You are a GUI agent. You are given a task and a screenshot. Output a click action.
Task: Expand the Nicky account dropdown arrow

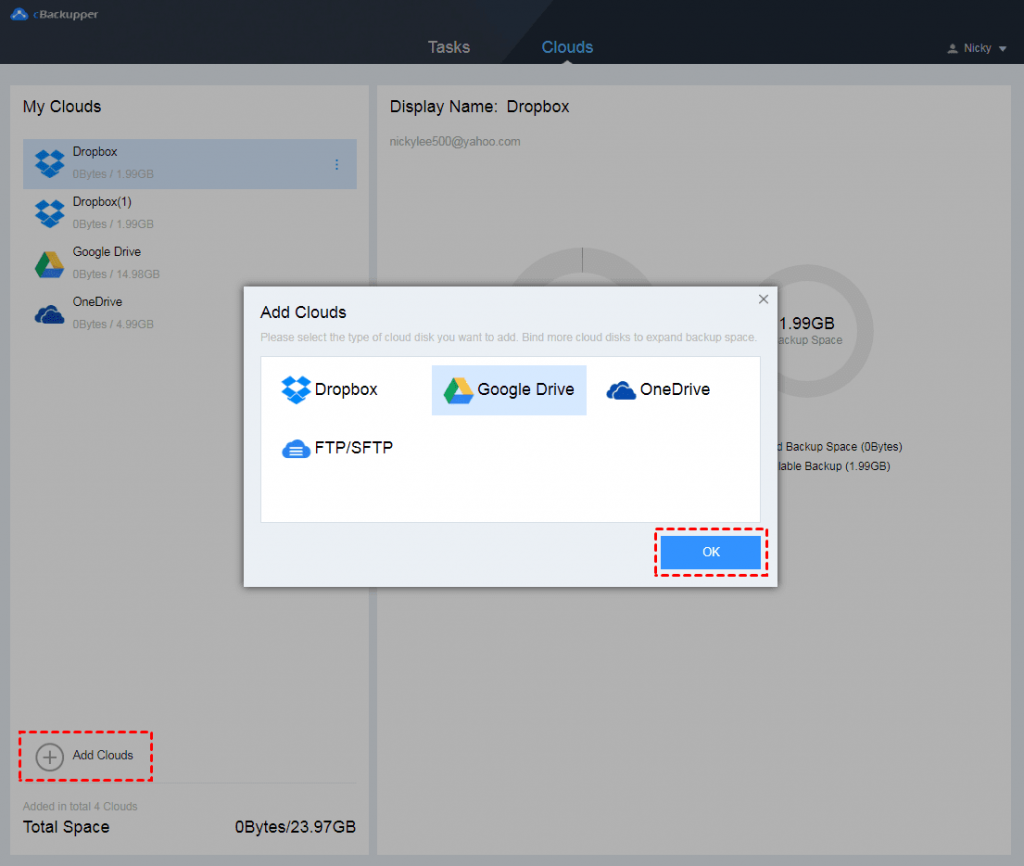coord(1002,48)
